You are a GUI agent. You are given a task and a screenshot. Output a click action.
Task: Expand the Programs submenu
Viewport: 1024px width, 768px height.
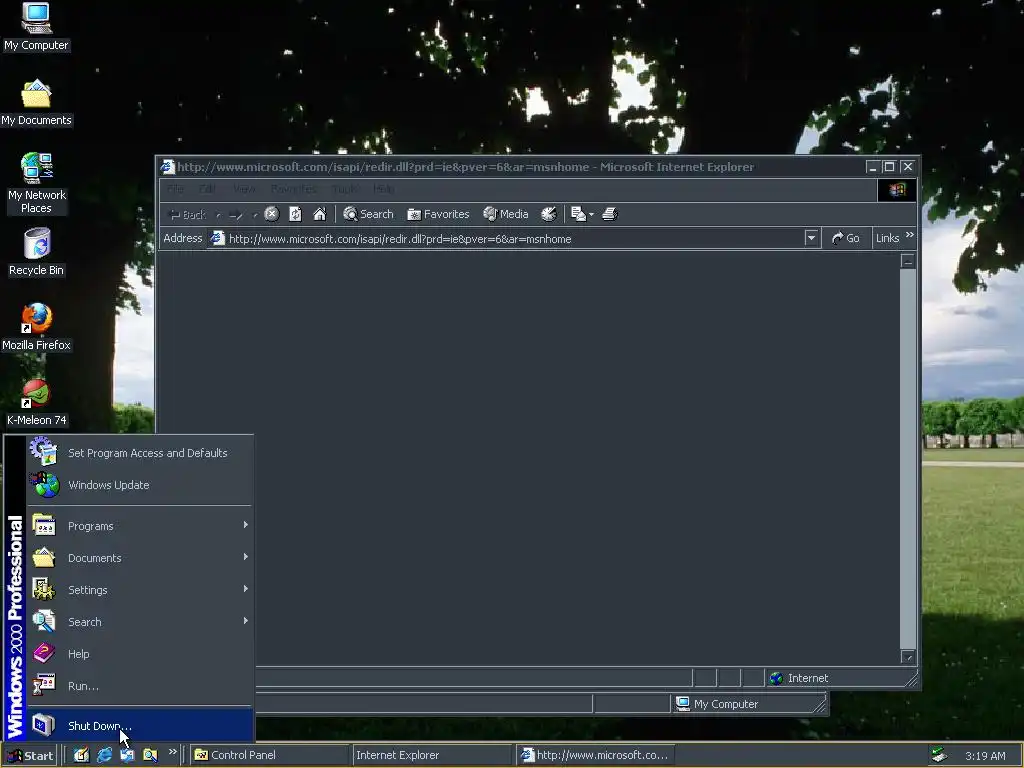140,526
